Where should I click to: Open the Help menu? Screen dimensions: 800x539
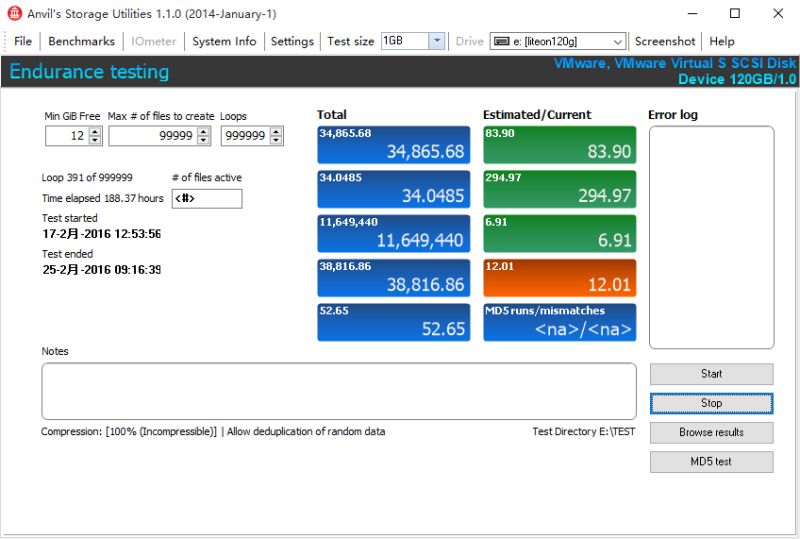tap(721, 41)
